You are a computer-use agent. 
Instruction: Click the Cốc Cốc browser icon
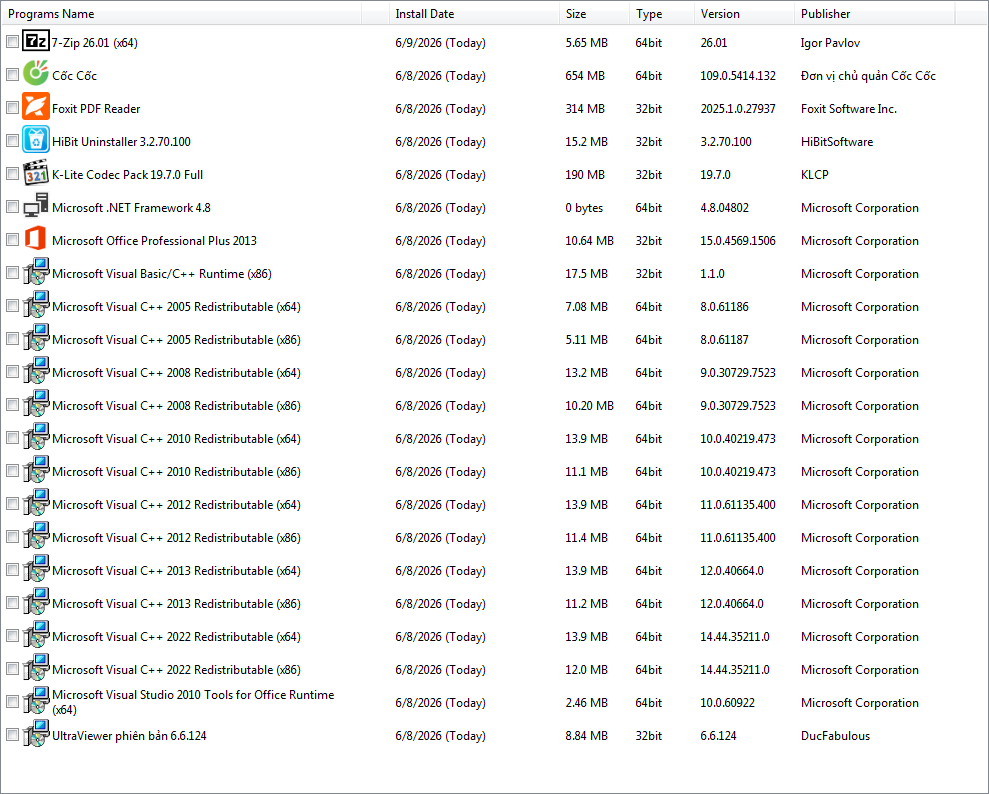(x=36, y=73)
